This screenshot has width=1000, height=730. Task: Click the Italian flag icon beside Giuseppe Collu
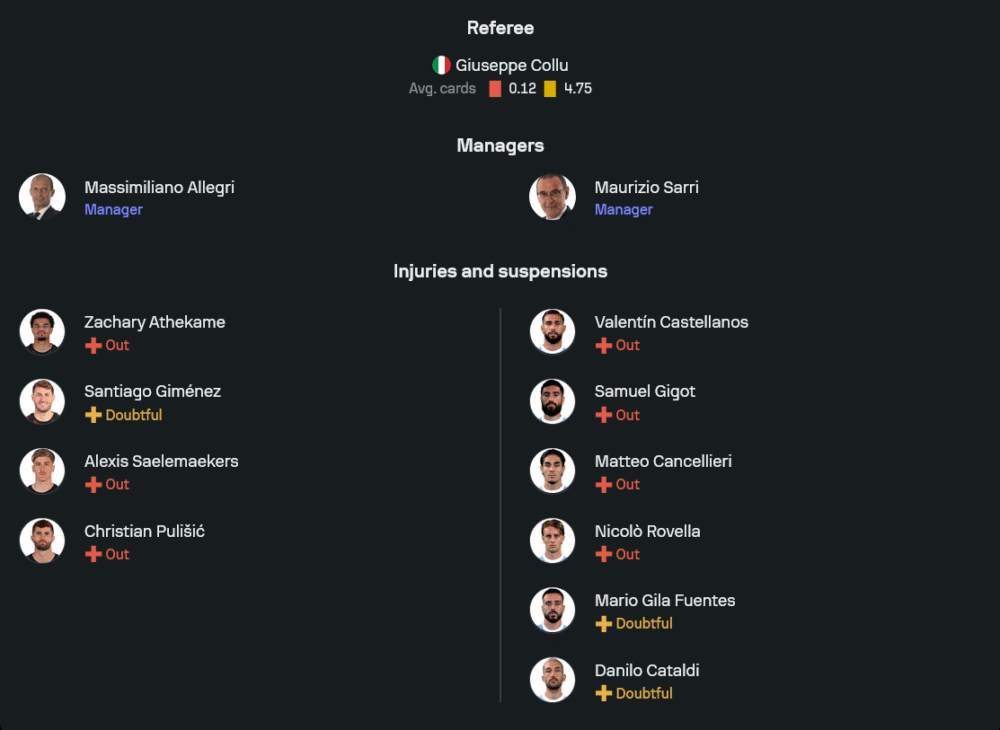441,65
